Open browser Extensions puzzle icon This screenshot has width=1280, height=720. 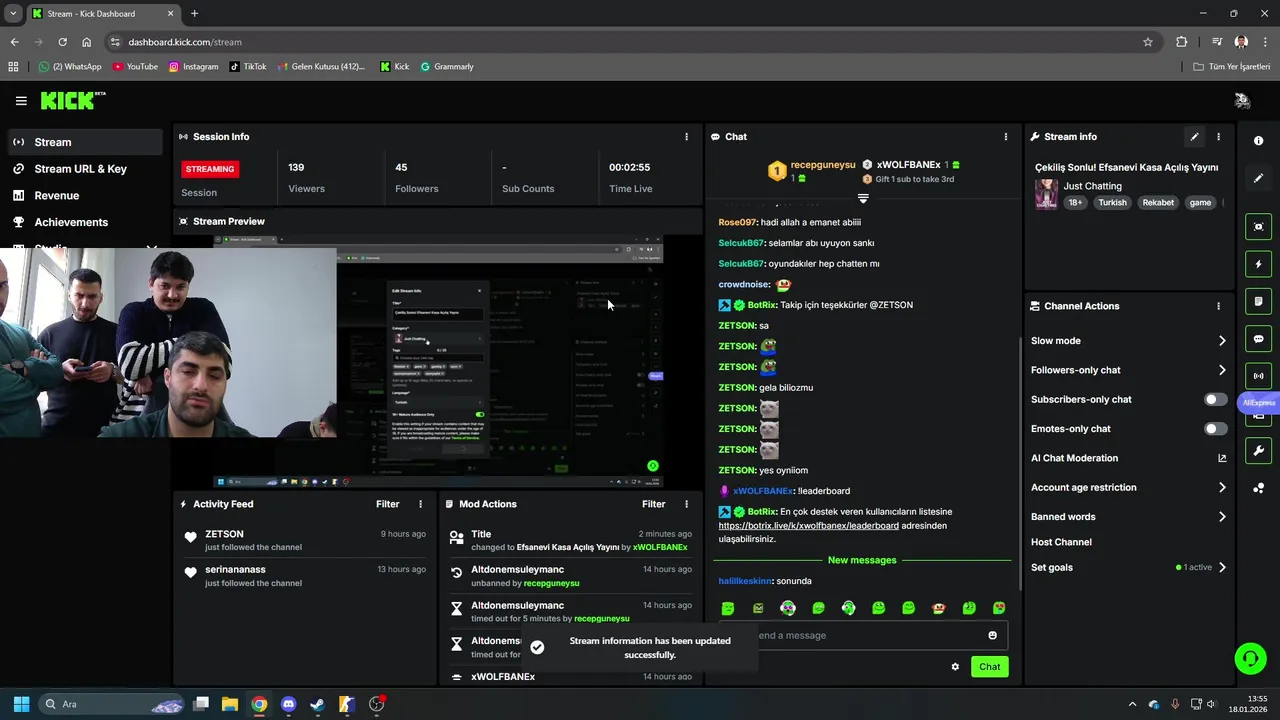[x=1182, y=42]
